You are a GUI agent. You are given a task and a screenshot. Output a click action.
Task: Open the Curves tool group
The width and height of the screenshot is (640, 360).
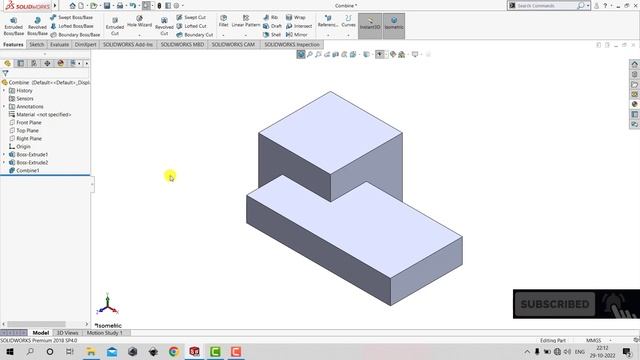pyautogui.click(x=348, y=21)
